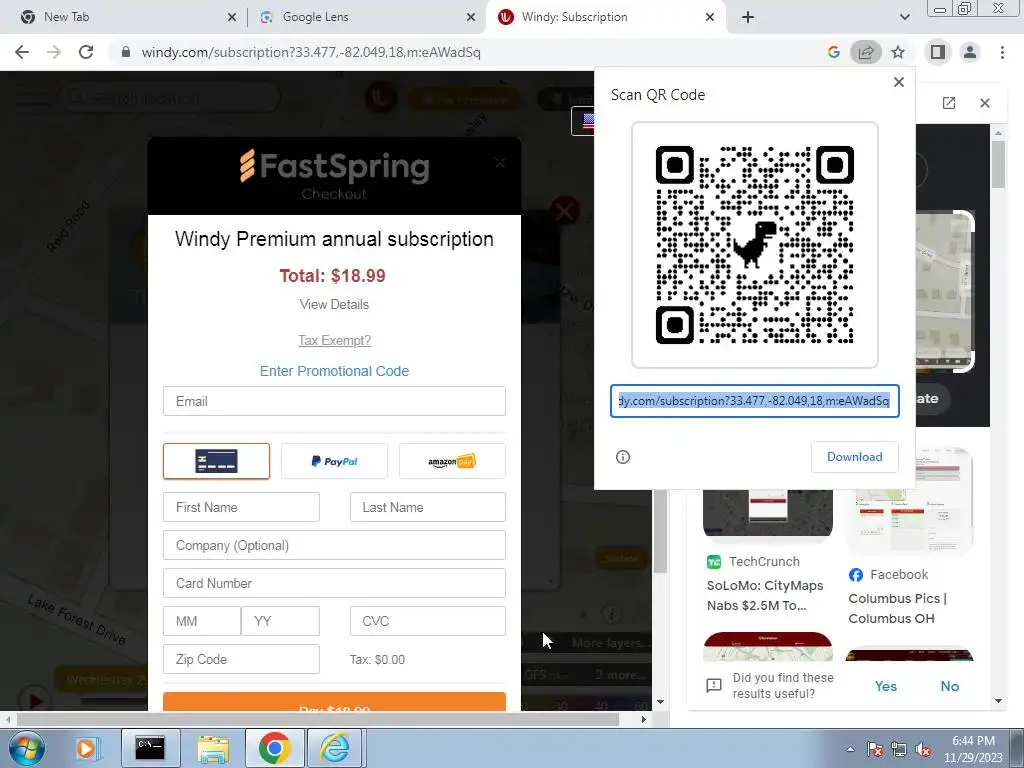Click the Last Name field
1024x768 pixels.
tap(427, 507)
